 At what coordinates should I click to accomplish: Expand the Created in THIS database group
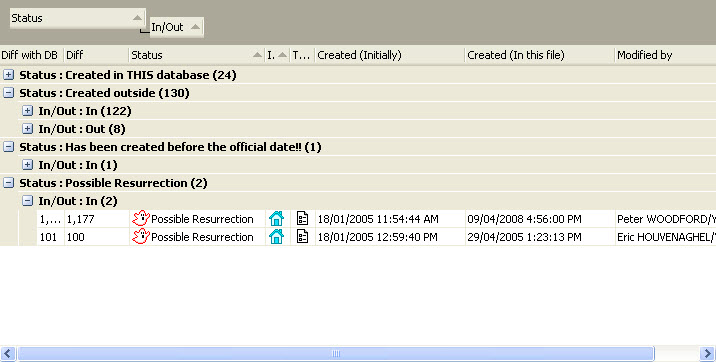click(x=9, y=74)
